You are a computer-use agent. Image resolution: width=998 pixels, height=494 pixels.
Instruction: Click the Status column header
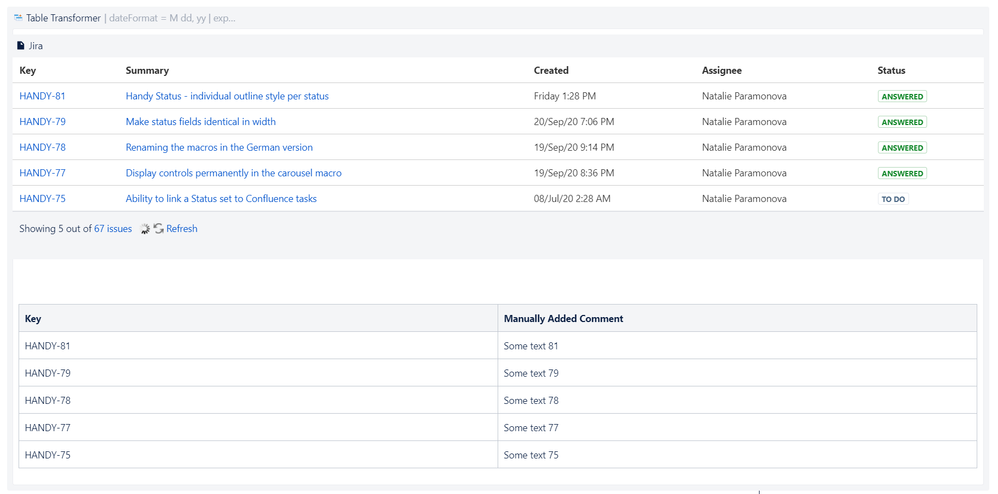click(x=891, y=71)
